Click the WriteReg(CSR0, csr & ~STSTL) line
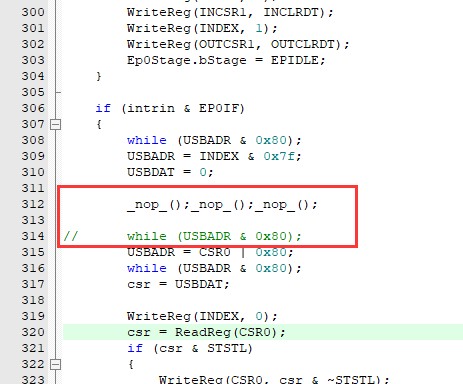 point(274,380)
